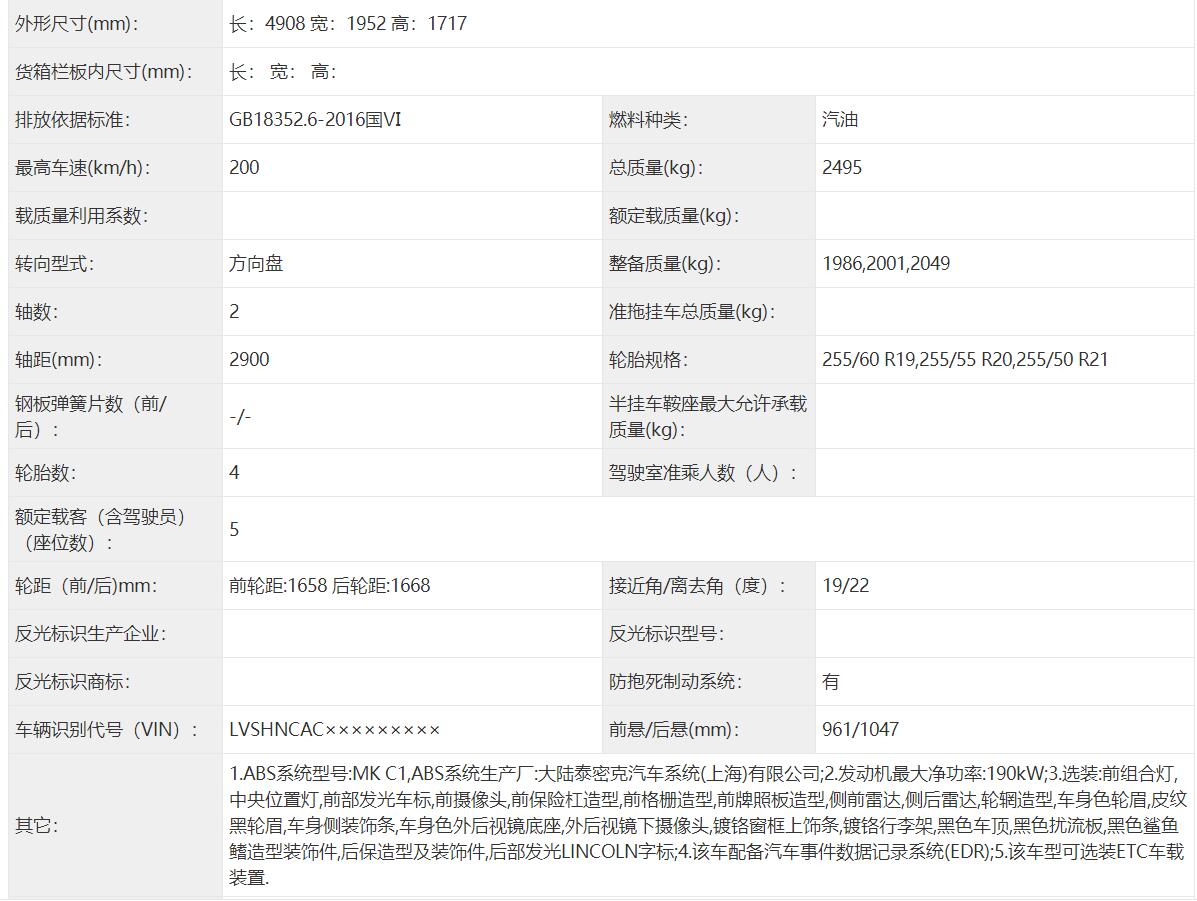Click the 轮胎数 label

[45, 473]
